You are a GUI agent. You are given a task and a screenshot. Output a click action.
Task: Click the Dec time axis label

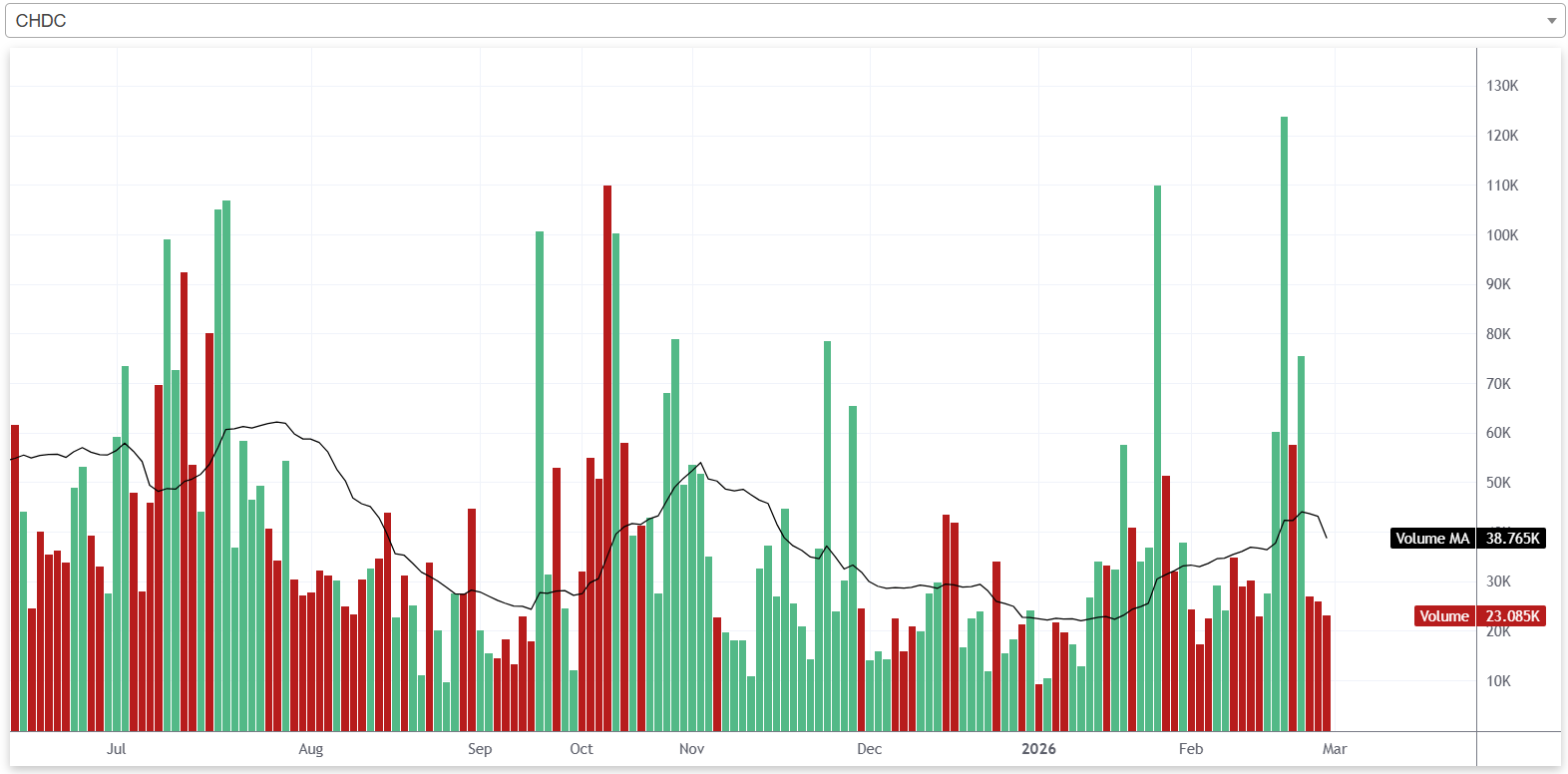click(x=869, y=749)
